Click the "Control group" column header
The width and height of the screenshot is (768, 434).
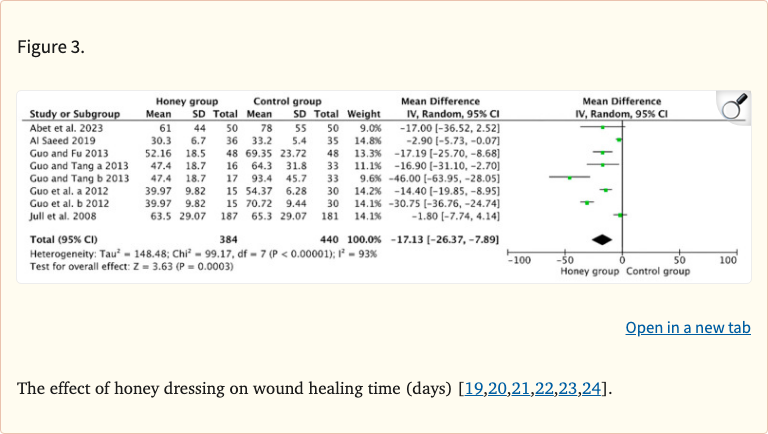click(x=287, y=102)
